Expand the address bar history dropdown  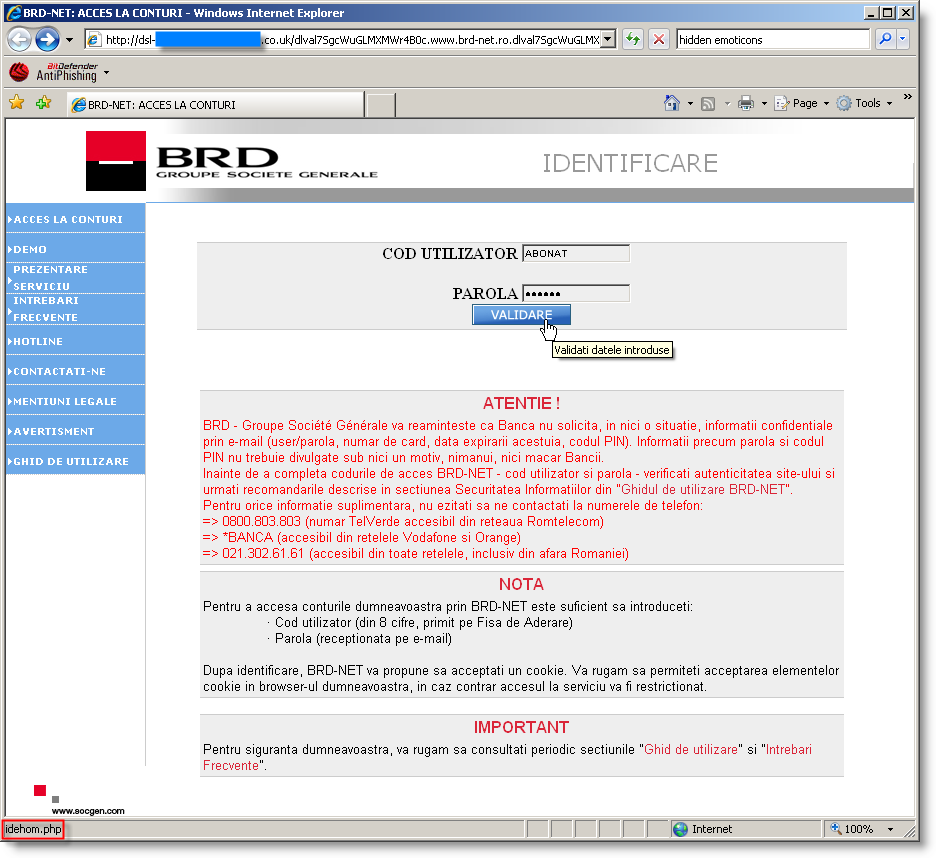[x=608, y=40]
